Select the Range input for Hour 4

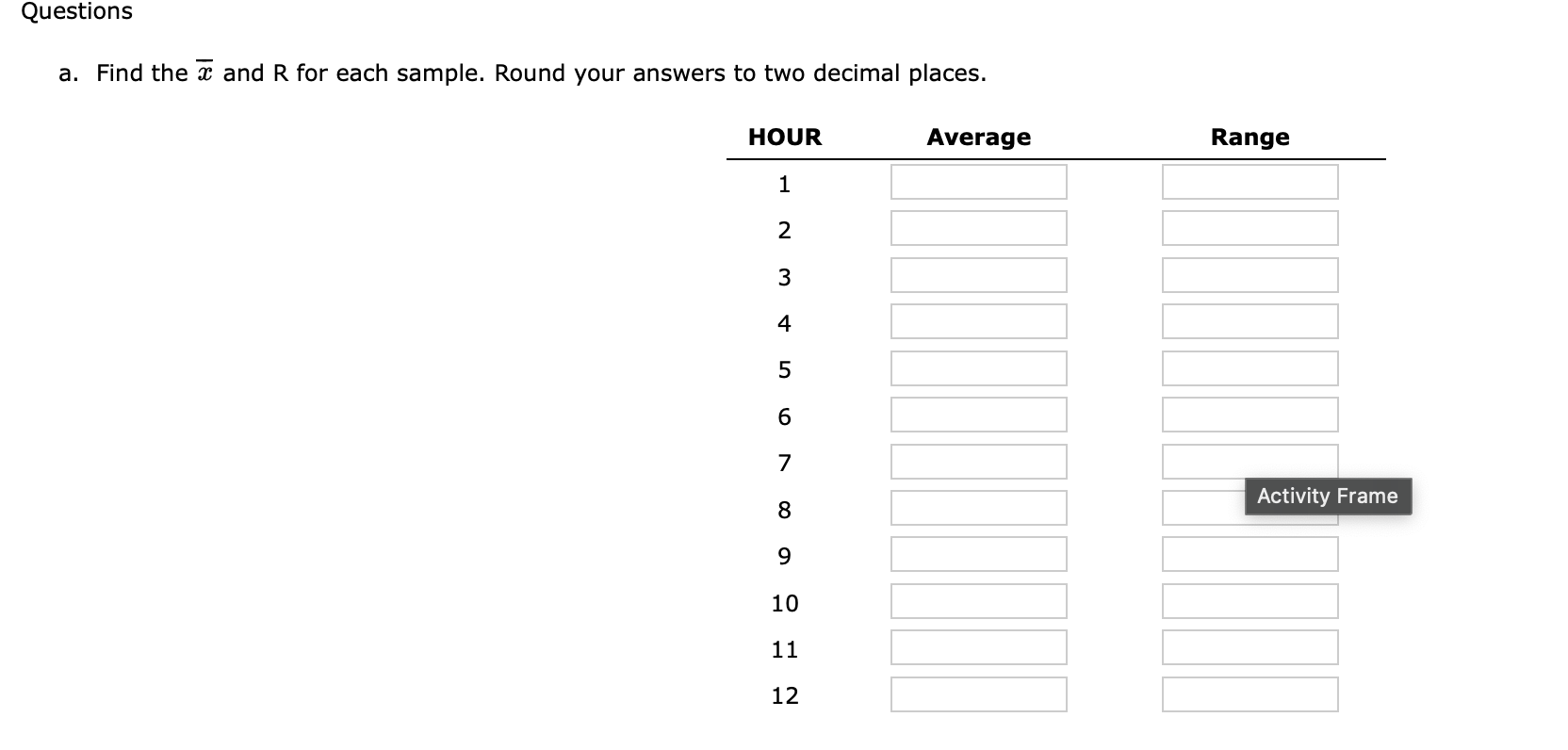pos(1250,321)
